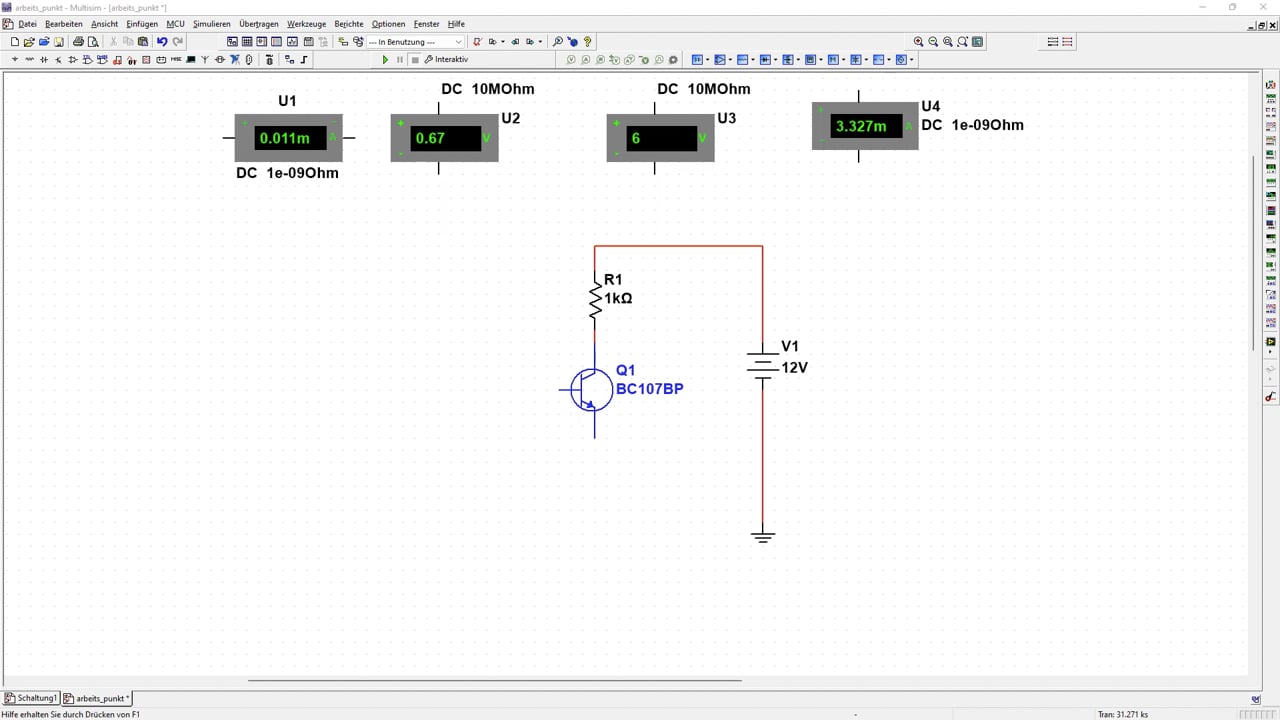The width and height of the screenshot is (1280, 720).
Task: Open the LabVIEW instrument icon
Action: click(1271, 341)
